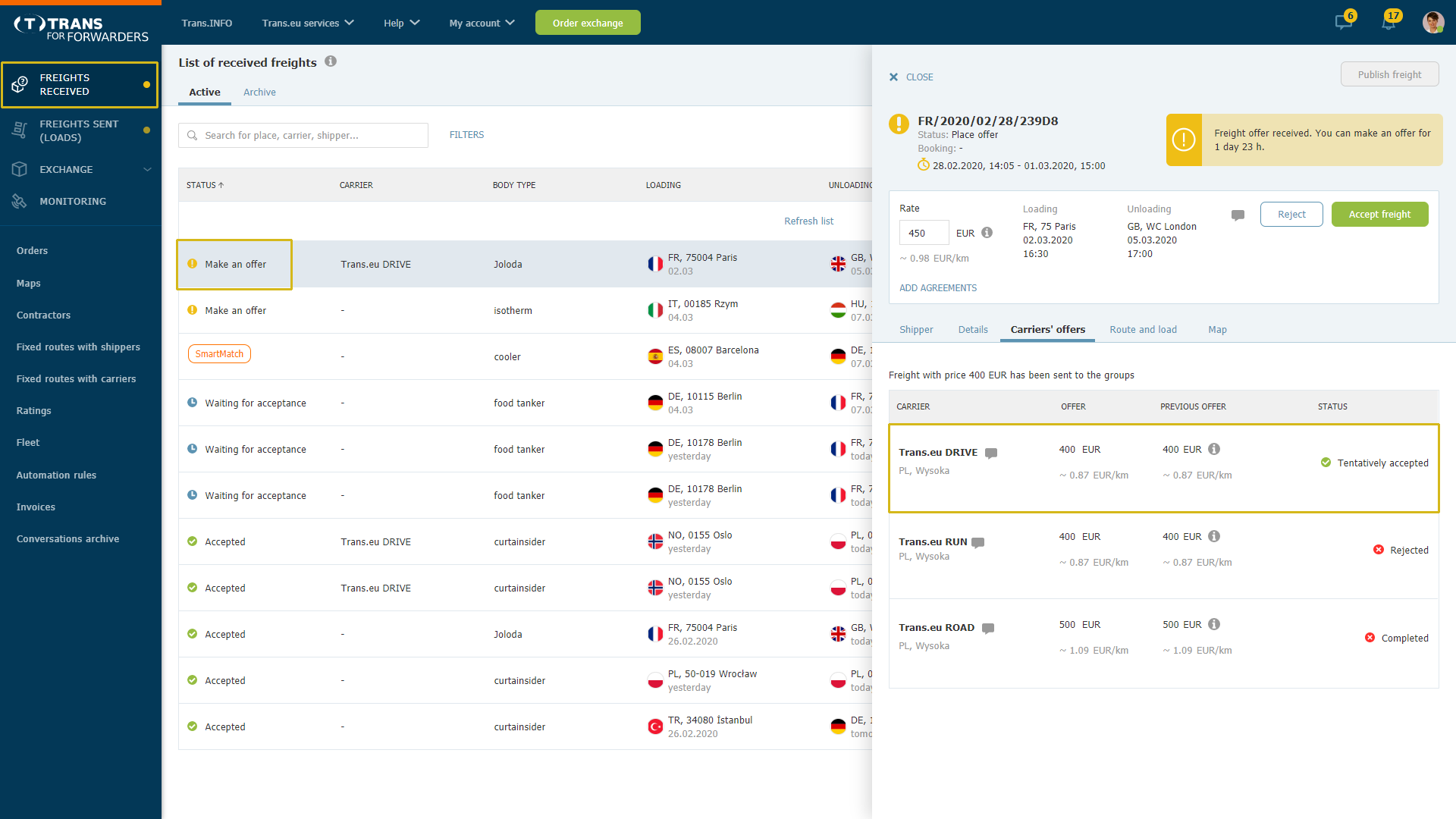Viewport: 1456px width, 819px height.
Task: Open Contractors in the sidebar
Action: (43, 315)
